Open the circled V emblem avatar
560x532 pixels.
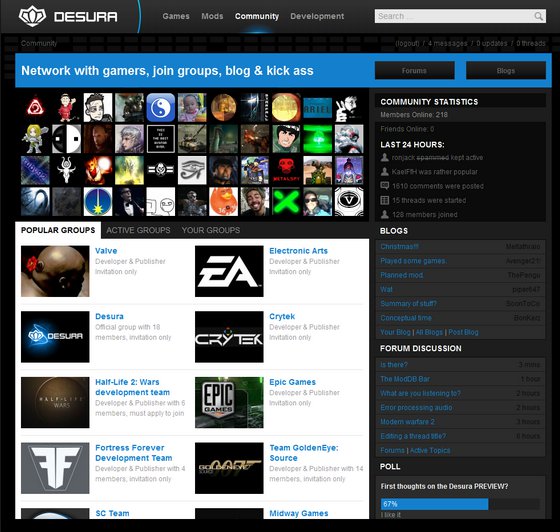click(349, 202)
